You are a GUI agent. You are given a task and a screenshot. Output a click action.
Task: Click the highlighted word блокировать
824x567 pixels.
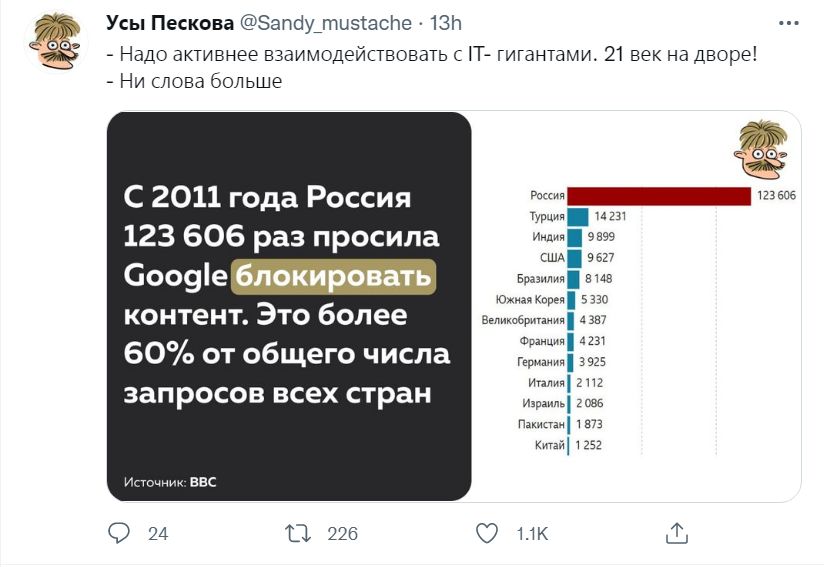click(334, 276)
